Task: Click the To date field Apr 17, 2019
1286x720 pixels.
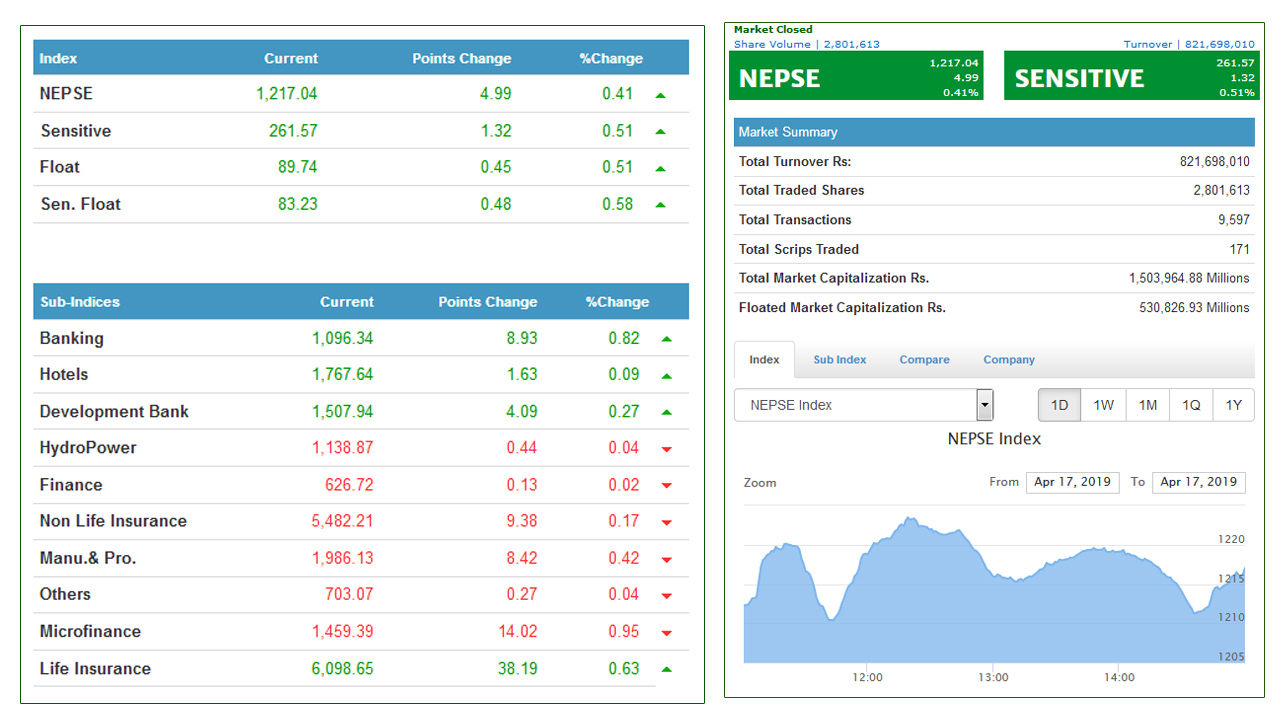Action: [1199, 482]
